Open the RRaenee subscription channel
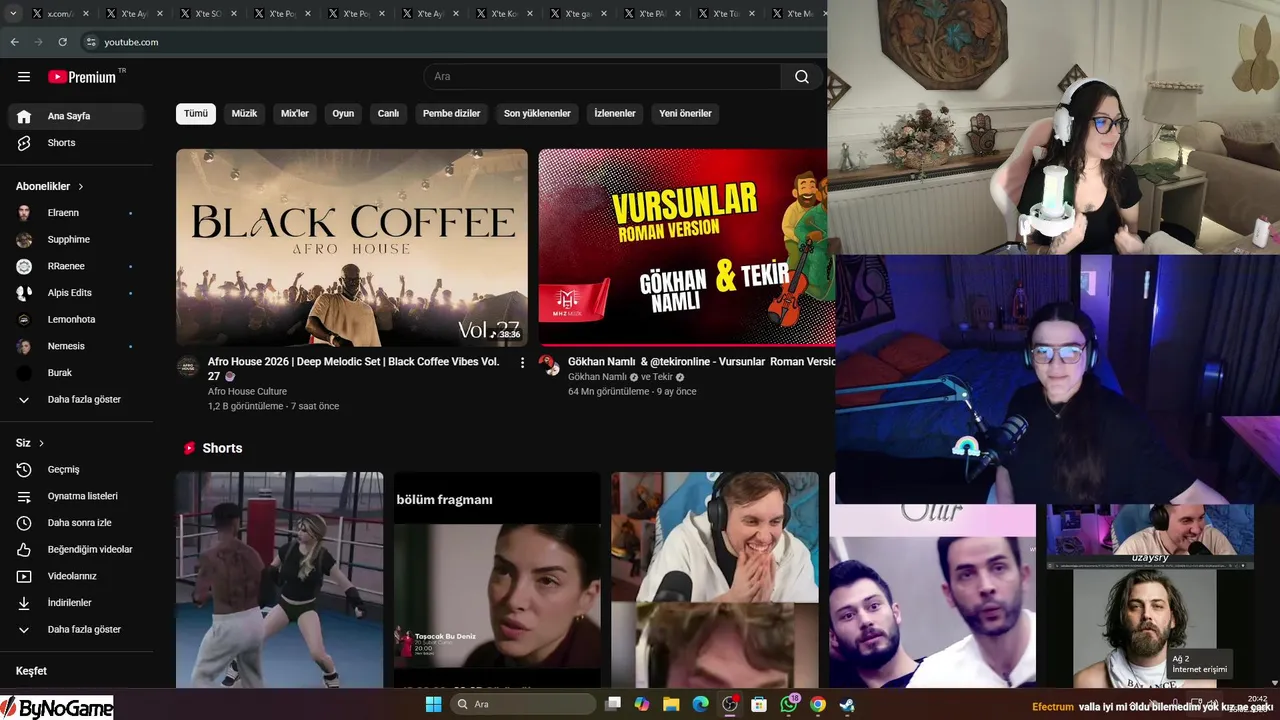Screen dimensions: 1280x720 click(x=76, y=266)
